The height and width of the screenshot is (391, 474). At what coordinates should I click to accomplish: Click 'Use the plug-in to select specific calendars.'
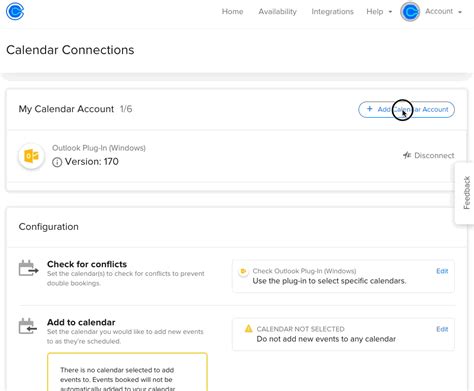tap(329, 281)
